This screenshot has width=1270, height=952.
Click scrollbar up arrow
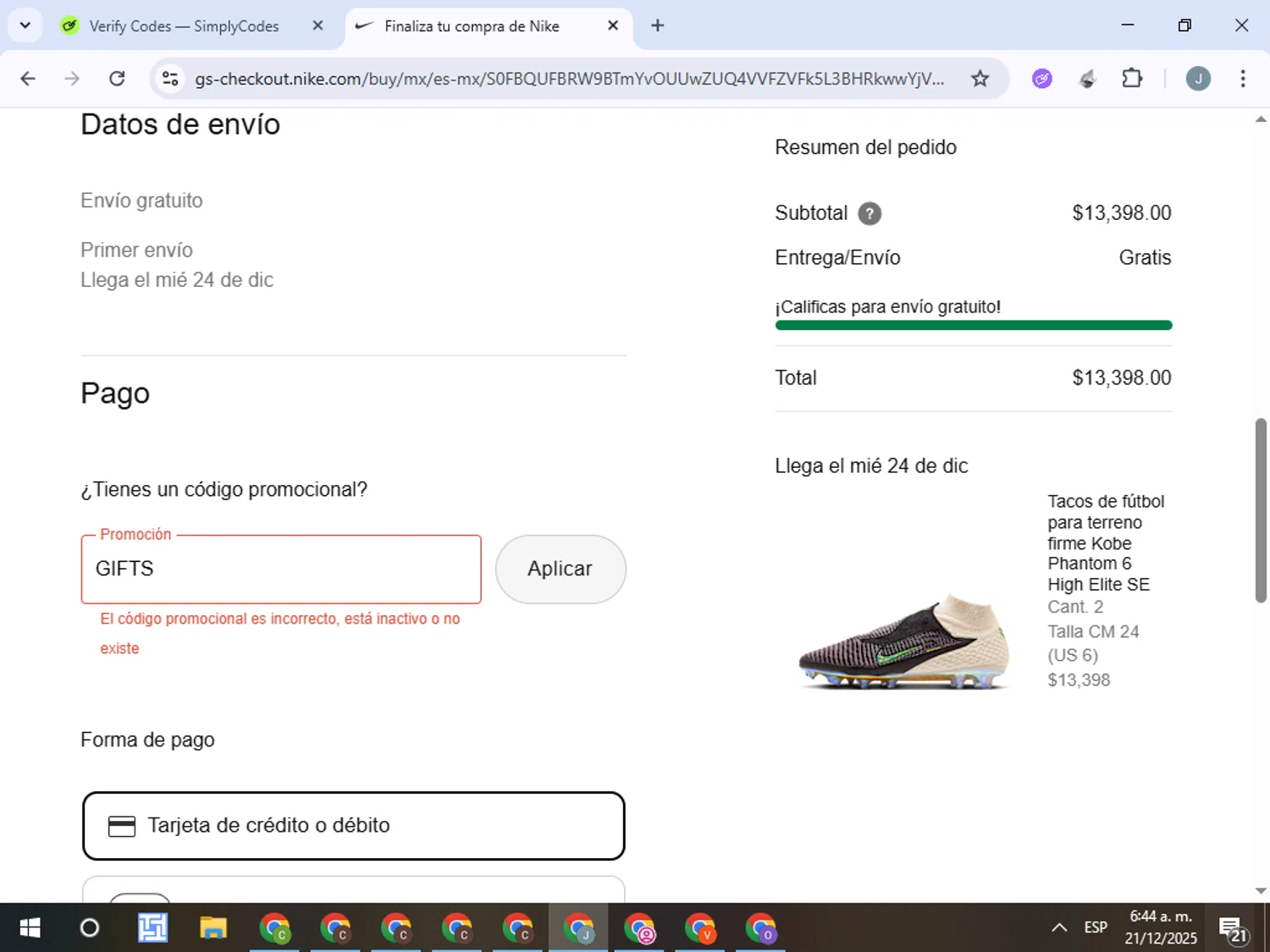pyautogui.click(x=1261, y=119)
